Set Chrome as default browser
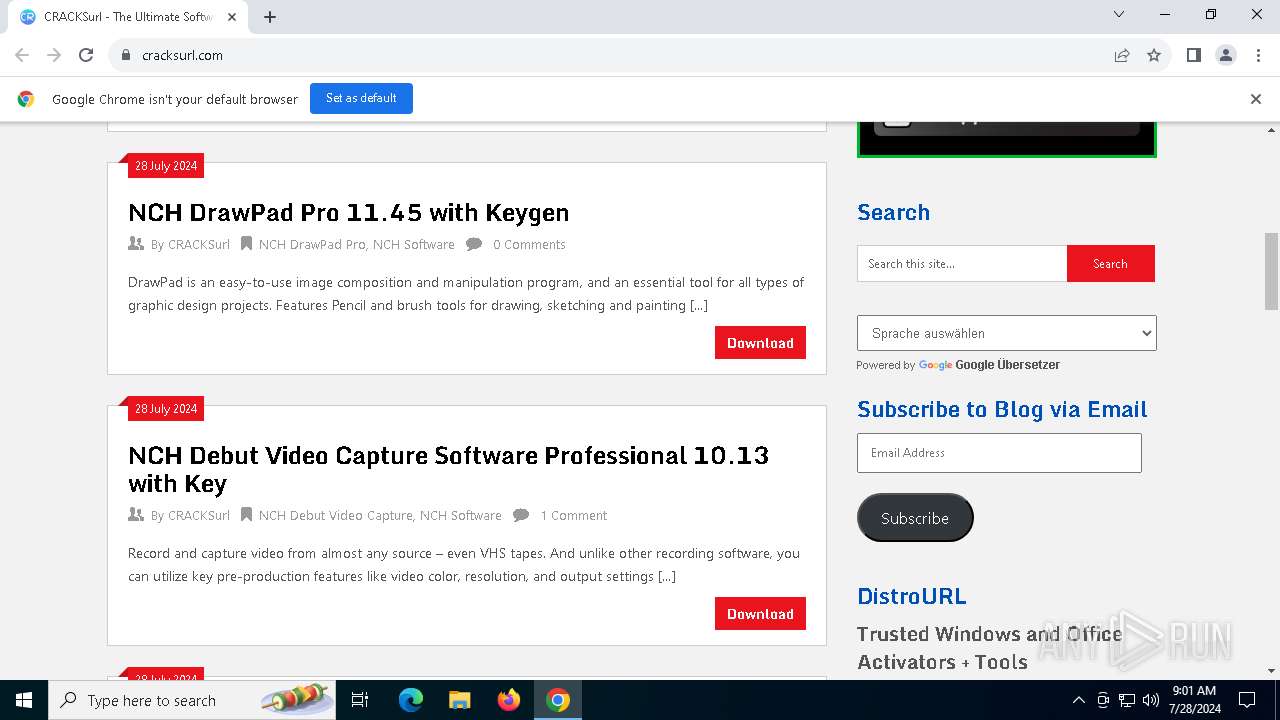 click(x=361, y=98)
